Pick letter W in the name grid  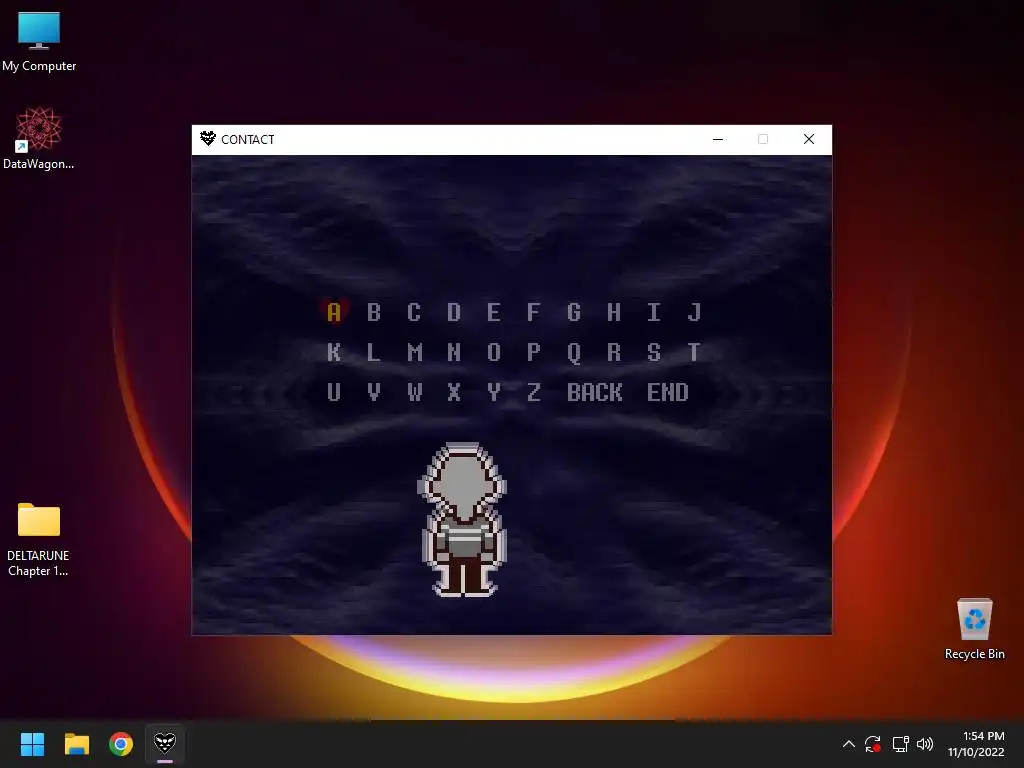pyautogui.click(x=414, y=392)
